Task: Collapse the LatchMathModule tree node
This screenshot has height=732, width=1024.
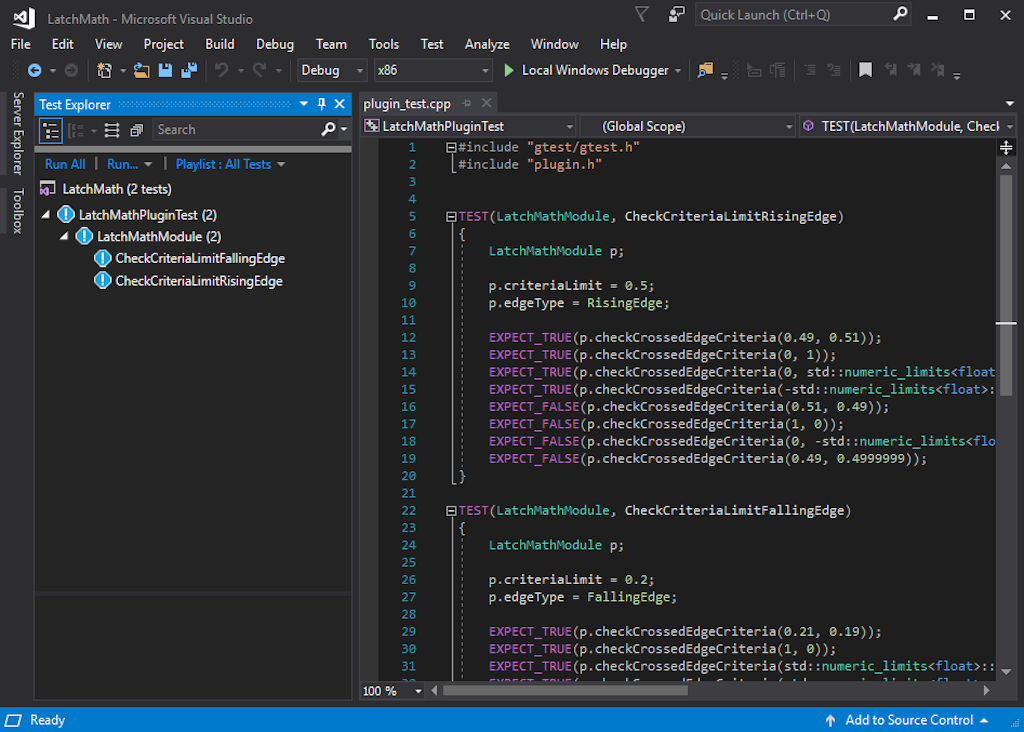Action: [x=64, y=236]
